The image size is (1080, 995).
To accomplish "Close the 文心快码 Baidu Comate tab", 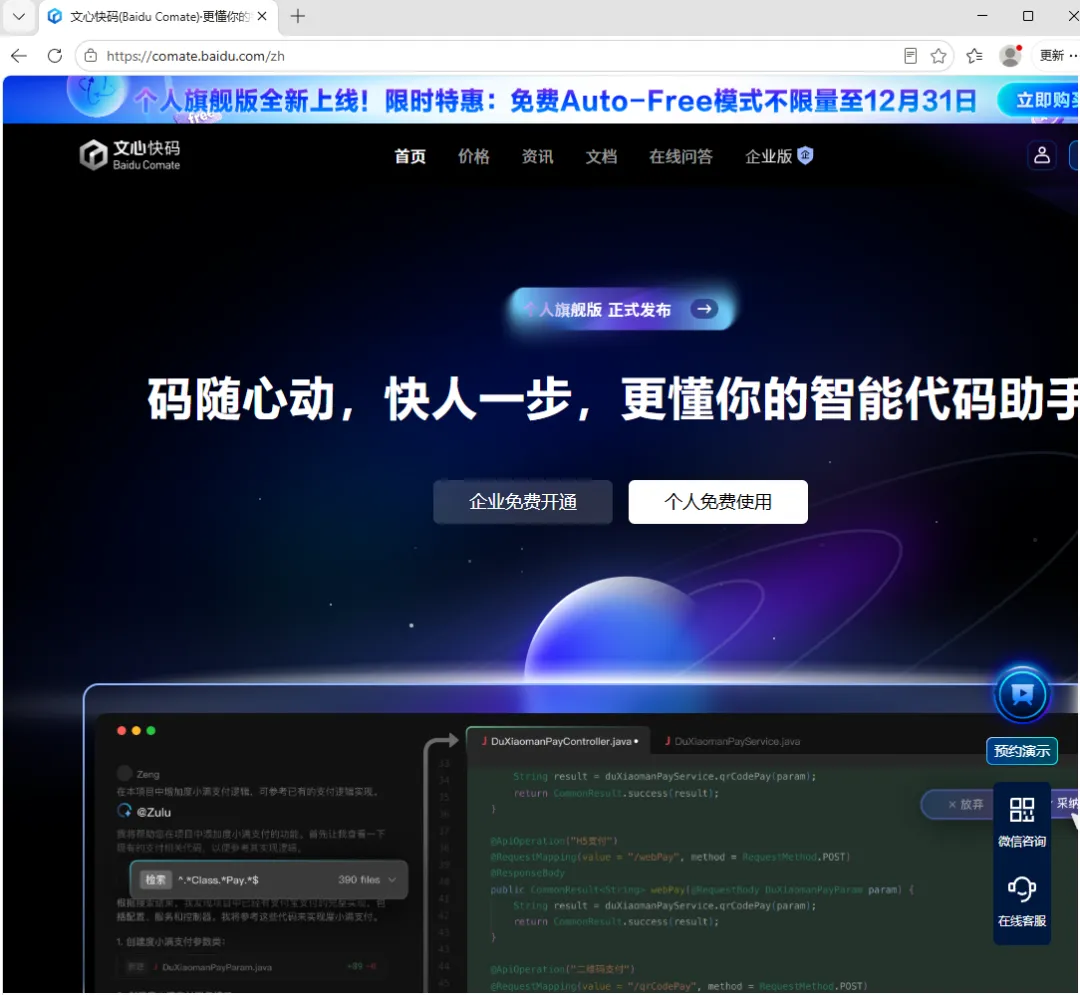I will click(262, 16).
